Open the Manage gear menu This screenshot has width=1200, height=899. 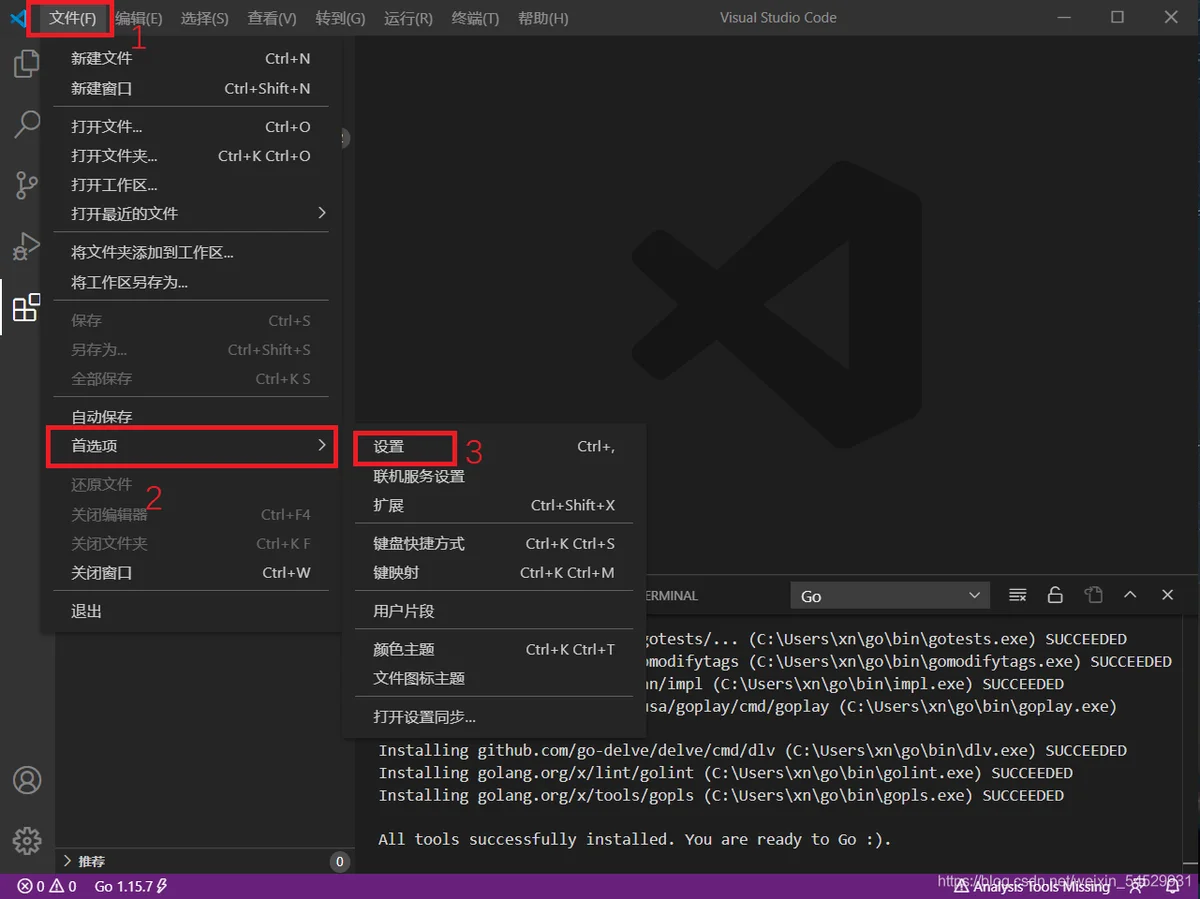tap(27, 840)
